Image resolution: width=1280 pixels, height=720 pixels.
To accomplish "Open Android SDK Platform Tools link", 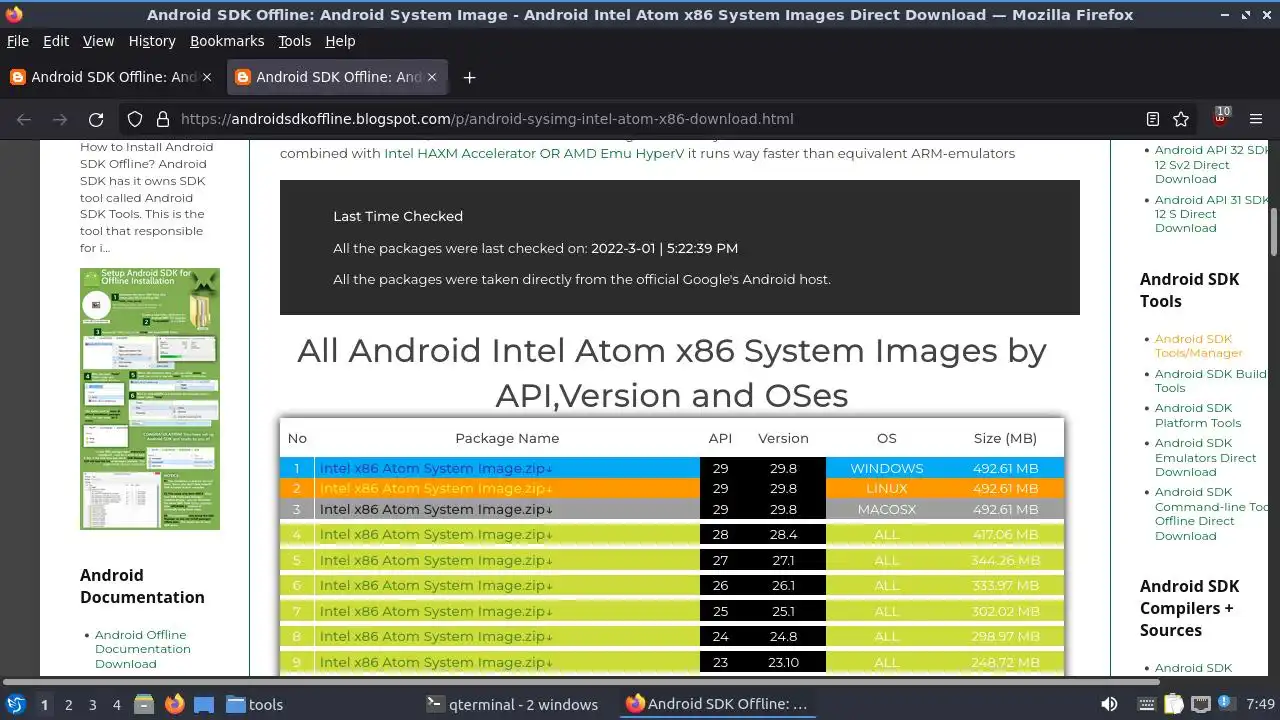I will pyautogui.click(x=1198, y=415).
